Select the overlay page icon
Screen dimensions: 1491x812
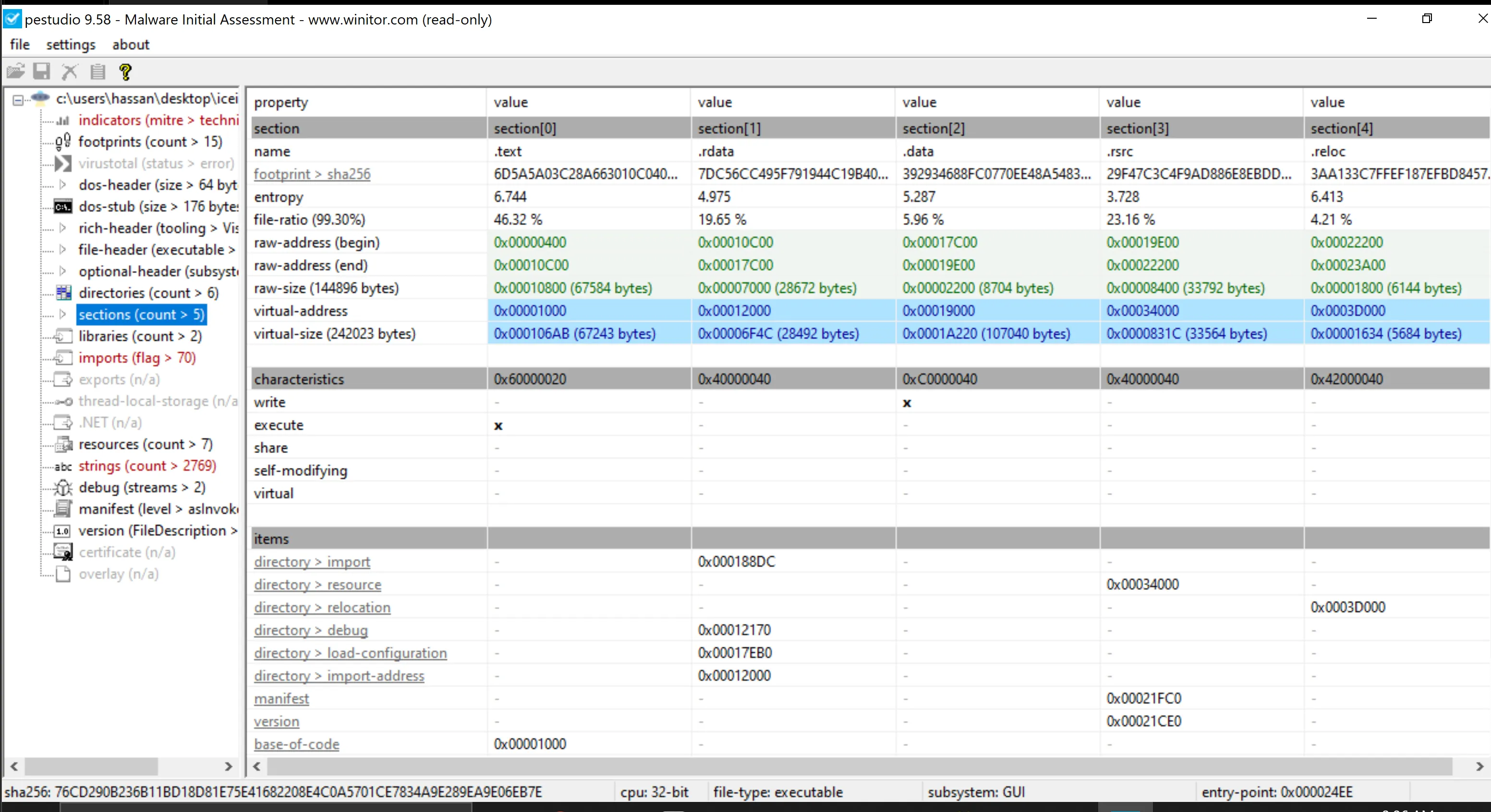[x=63, y=573]
